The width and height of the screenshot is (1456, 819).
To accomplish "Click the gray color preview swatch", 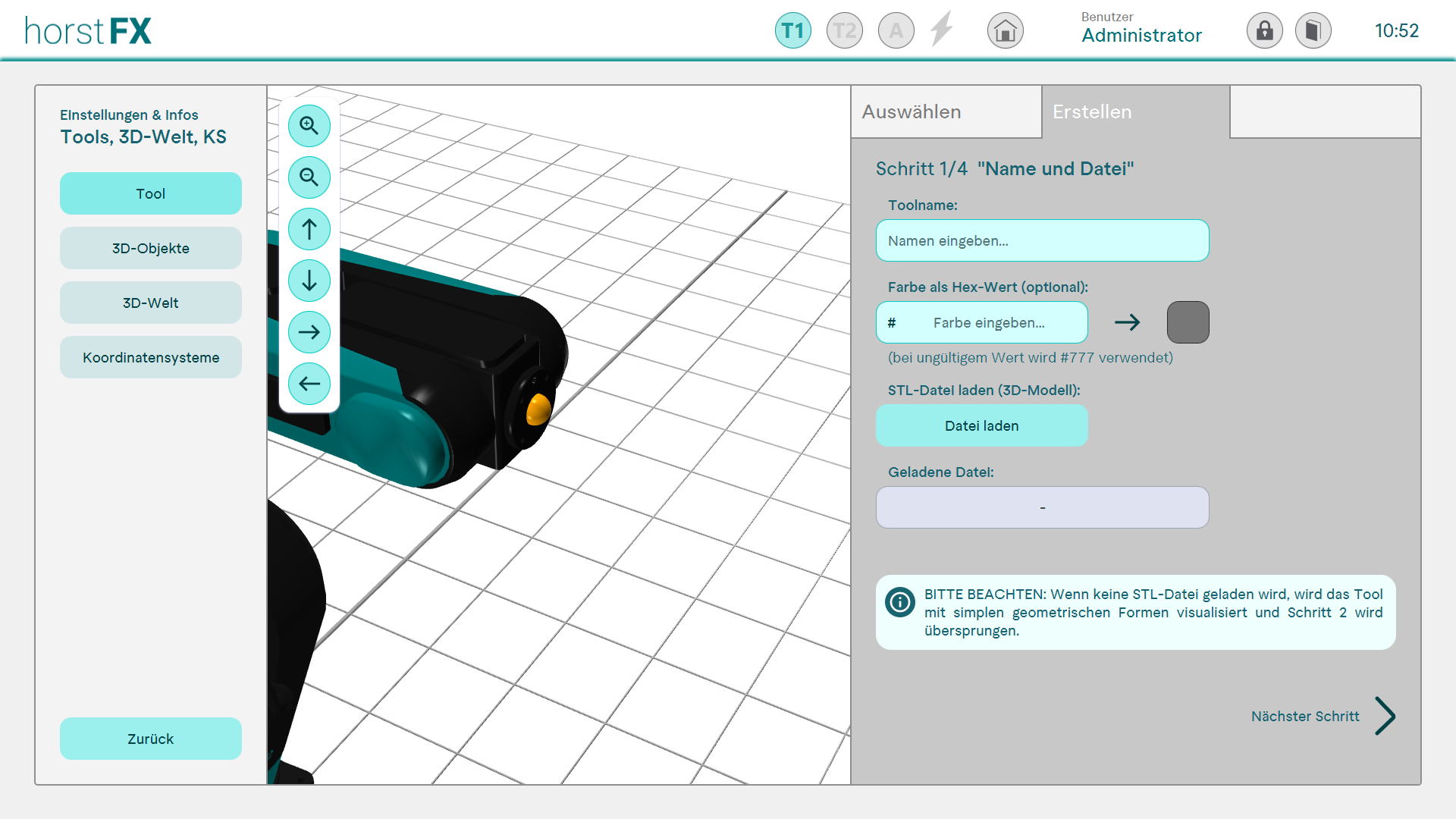I will [x=1188, y=322].
